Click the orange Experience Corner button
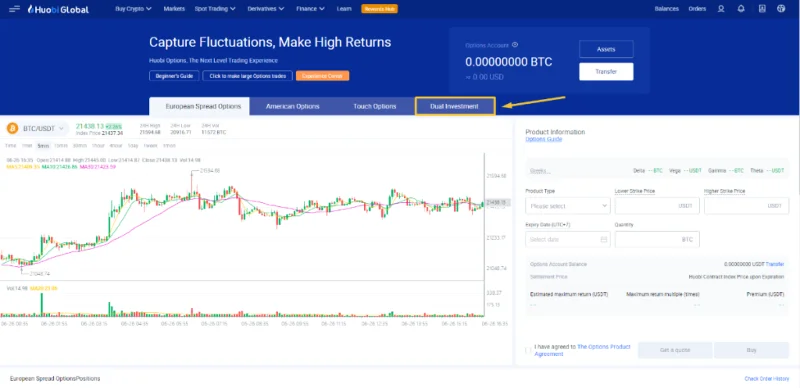This screenshot has height=388, width=800. pos(322,76)
